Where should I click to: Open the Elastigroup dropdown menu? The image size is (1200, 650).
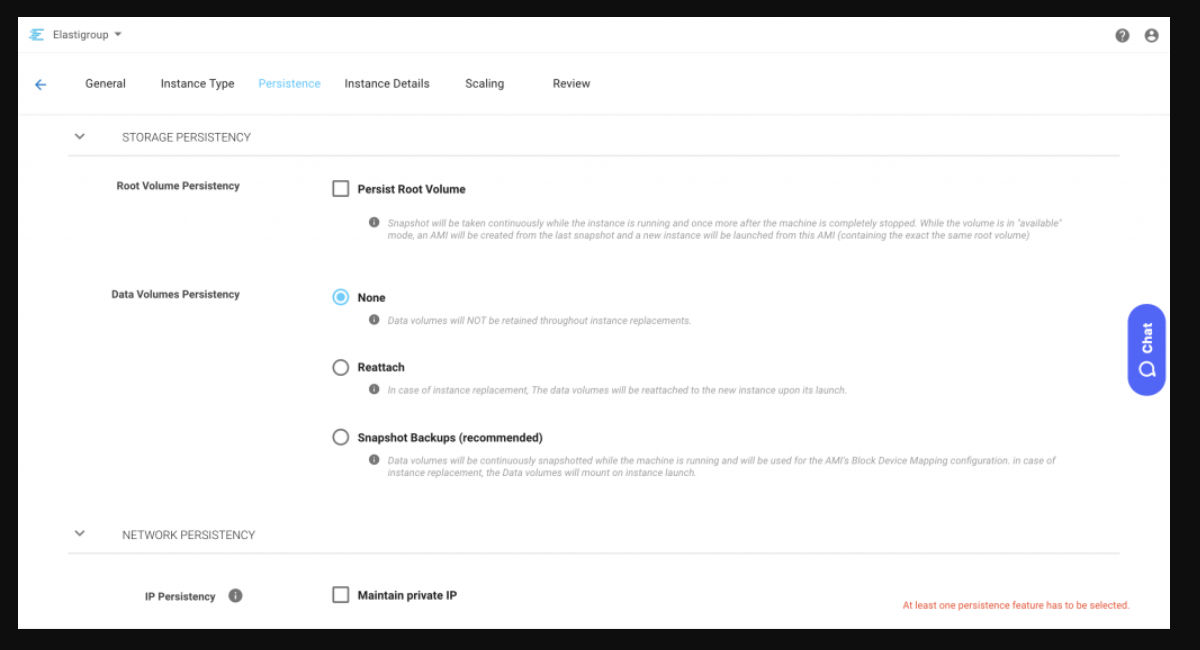pos(117,35)
